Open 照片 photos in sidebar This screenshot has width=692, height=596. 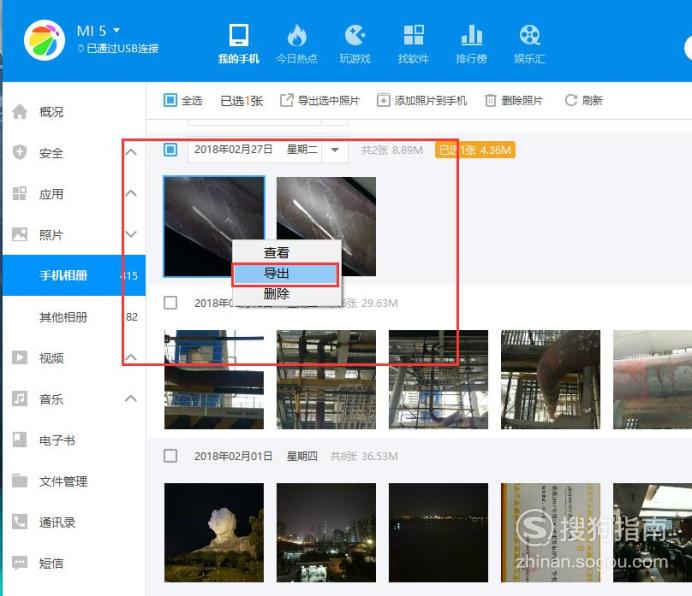tap(51, 235)
